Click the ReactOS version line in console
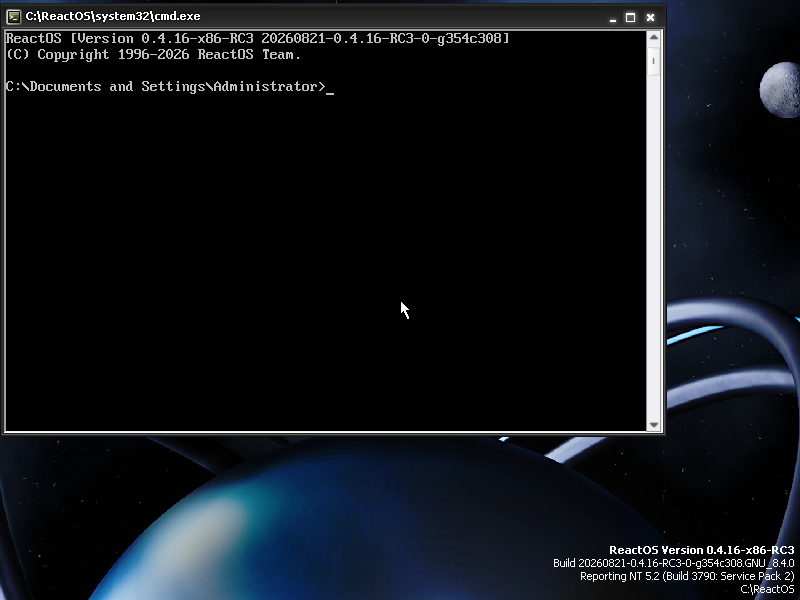 click(257, 38)
